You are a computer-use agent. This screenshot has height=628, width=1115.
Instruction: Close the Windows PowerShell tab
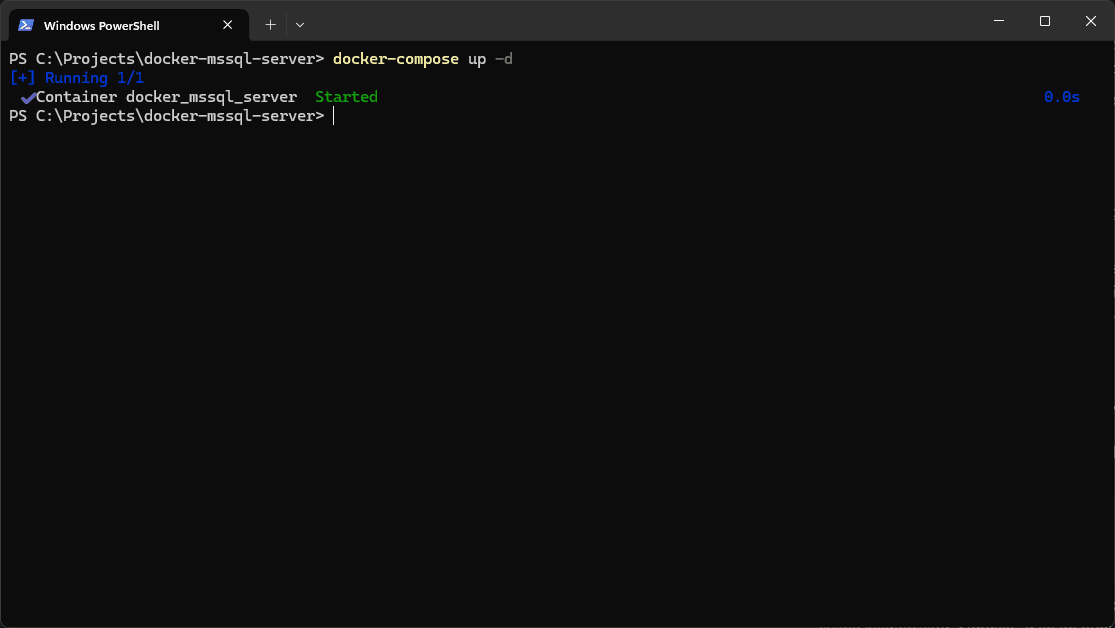[228, 25]
